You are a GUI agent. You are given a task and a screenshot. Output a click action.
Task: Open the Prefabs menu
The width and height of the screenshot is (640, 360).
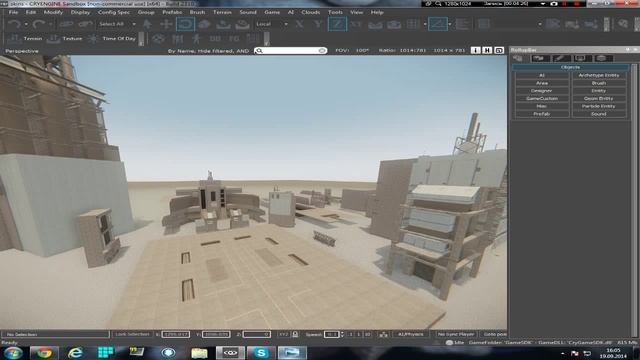[172, 12]
